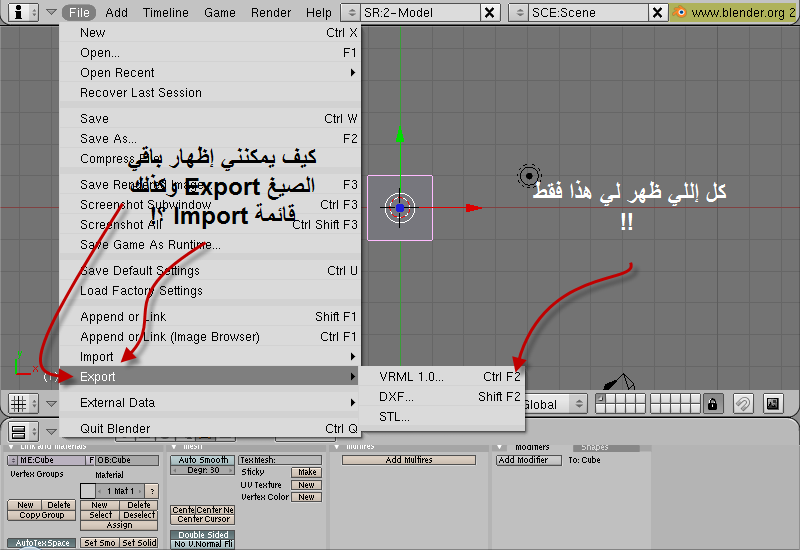Click the info window type icon
The width and height of the screenshot is (800, 550).
(x=19, y=12)
